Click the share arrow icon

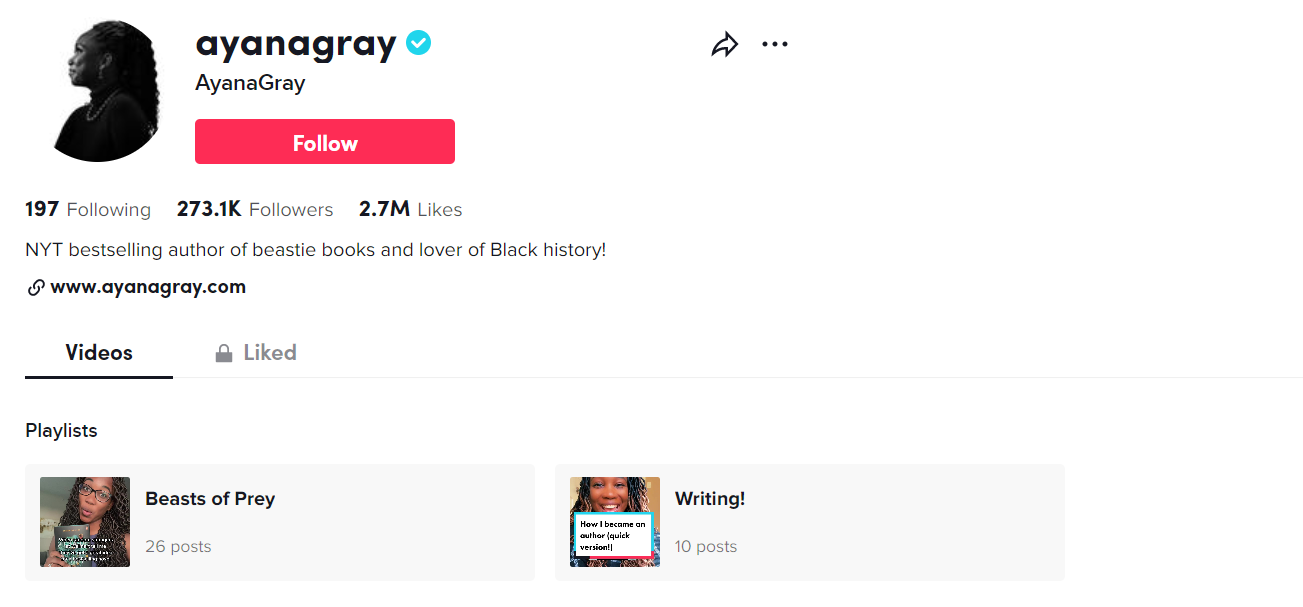(724, 44)
